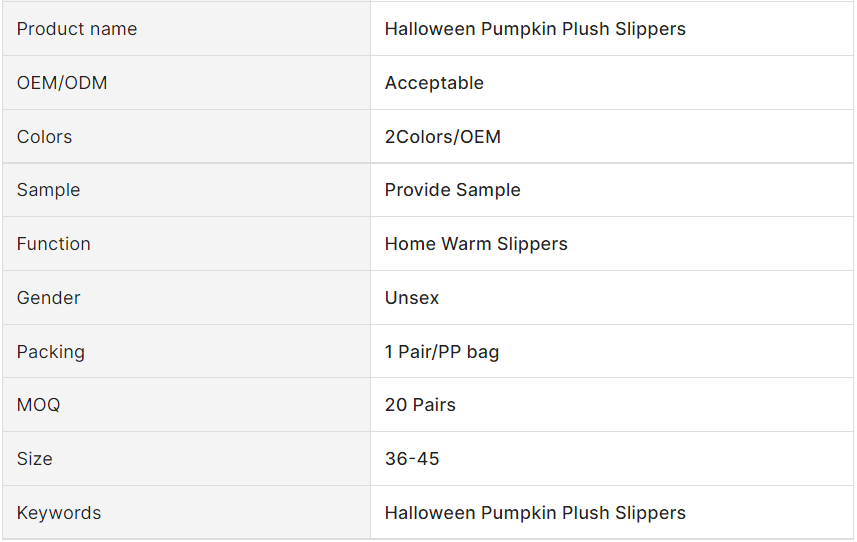Viewport: 857px width, 542px height.
Task: Click the Packing row label
Action: click(x=51, y=352)
